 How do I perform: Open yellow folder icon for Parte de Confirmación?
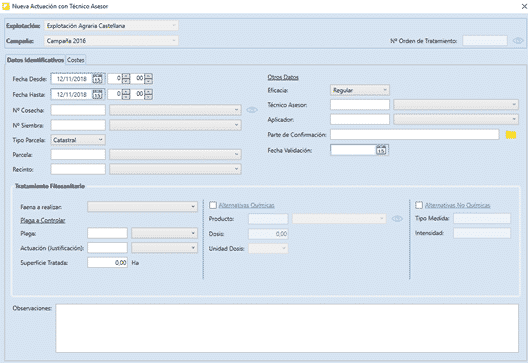(511, 135)
